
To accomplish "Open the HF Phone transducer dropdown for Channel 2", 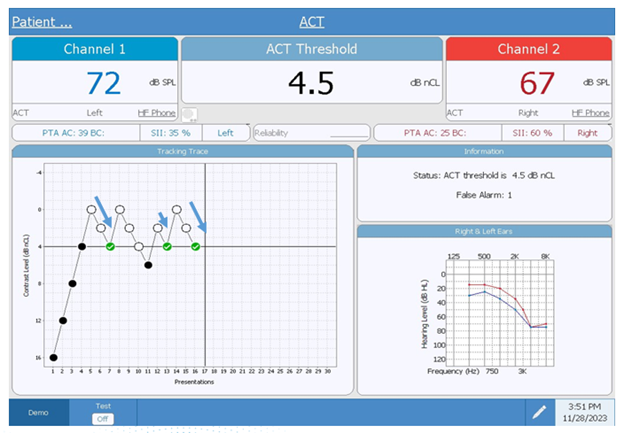I will pyautogui.click(x=590, y=113).
